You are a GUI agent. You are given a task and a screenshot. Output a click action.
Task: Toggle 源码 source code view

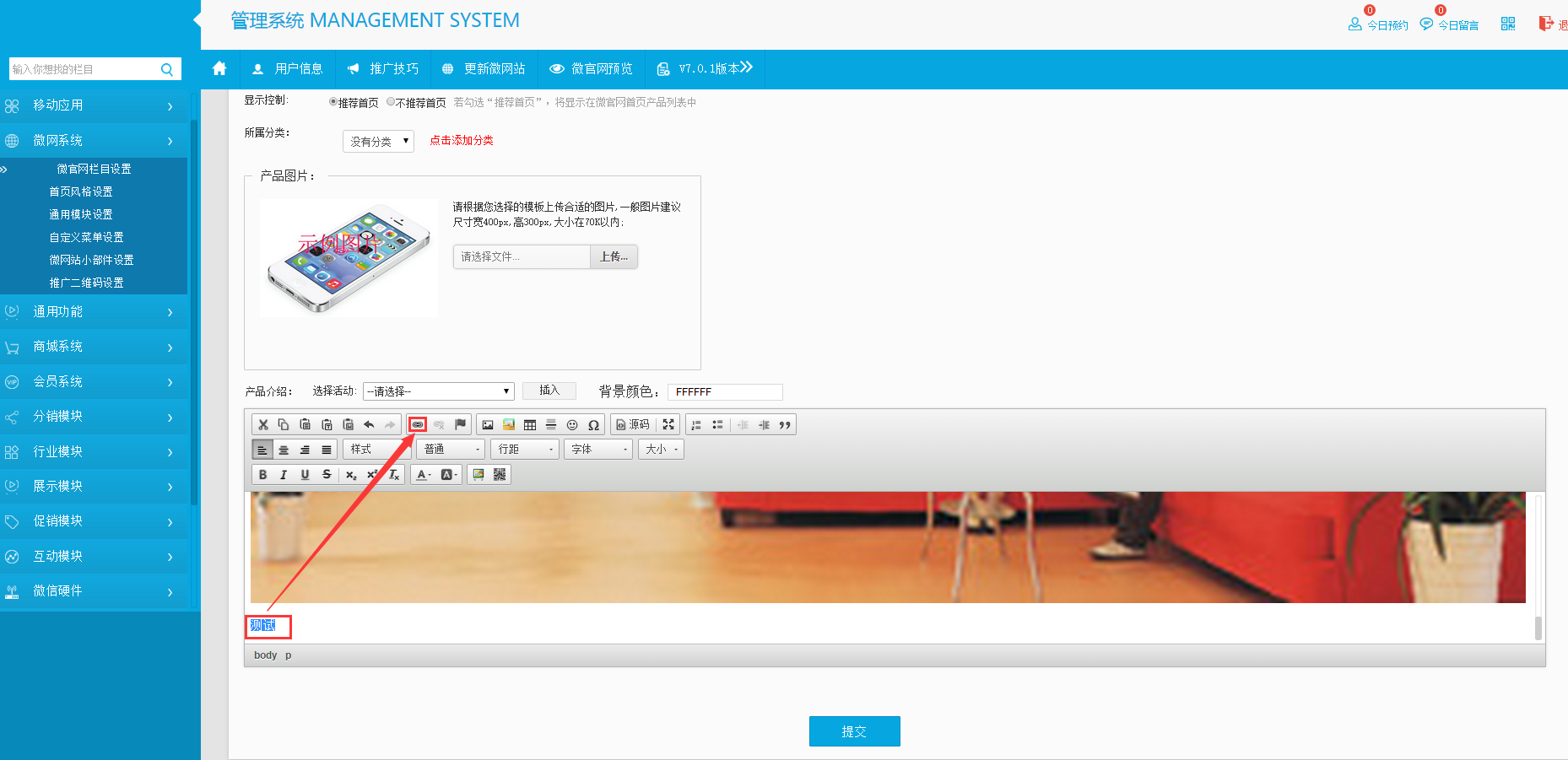633,424
